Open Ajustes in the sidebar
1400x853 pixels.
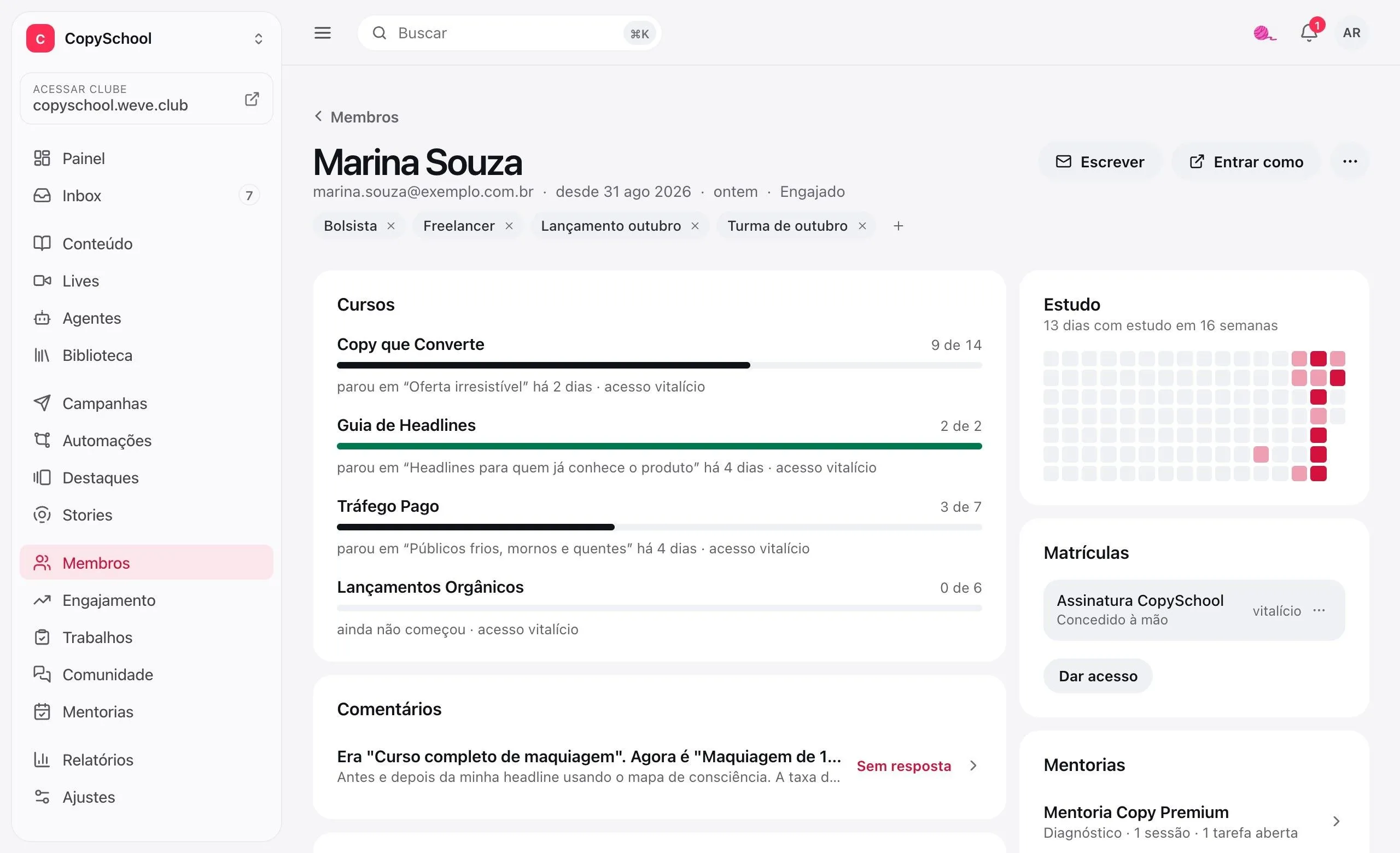pos(146,797)
